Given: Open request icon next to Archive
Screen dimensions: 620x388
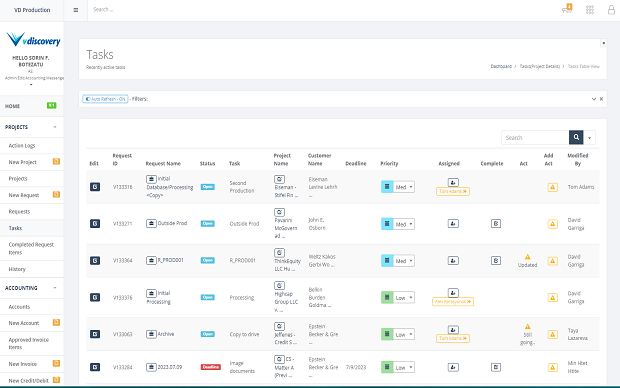Looking at the screenshot, I should [x=151, y=334].
